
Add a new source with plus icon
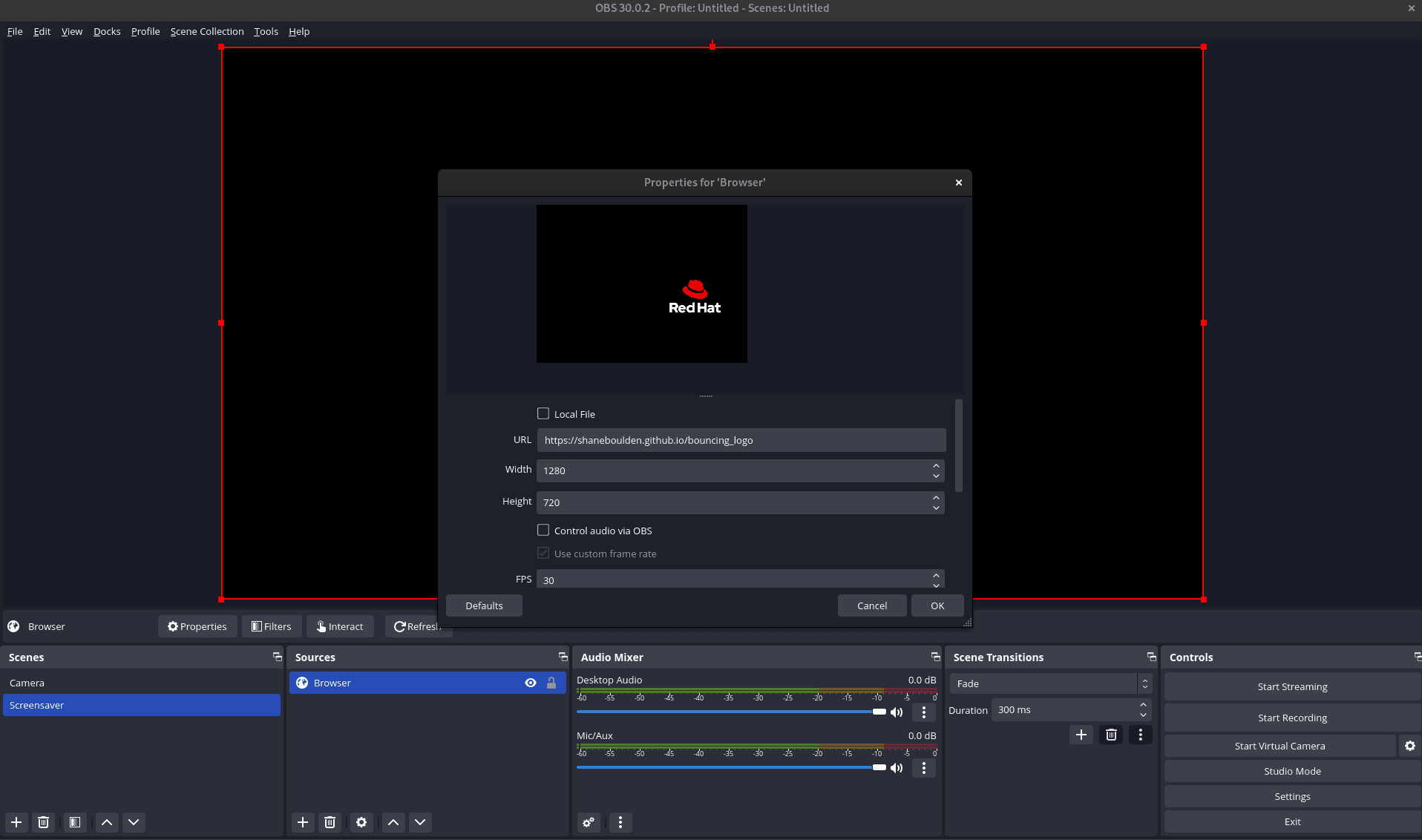[303, 822]
